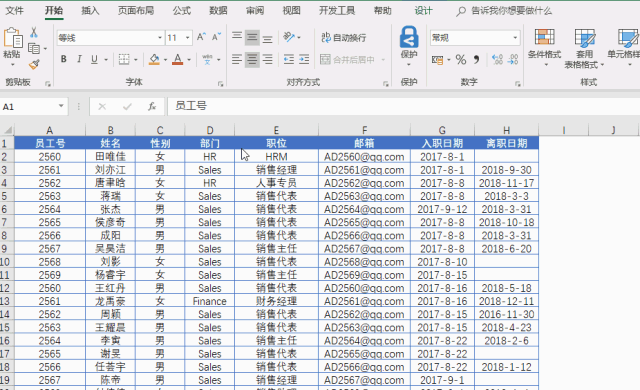Screen dimensions: 640x390
Task: Click the accounting number format icon
Action: click(x=438, y=60)
